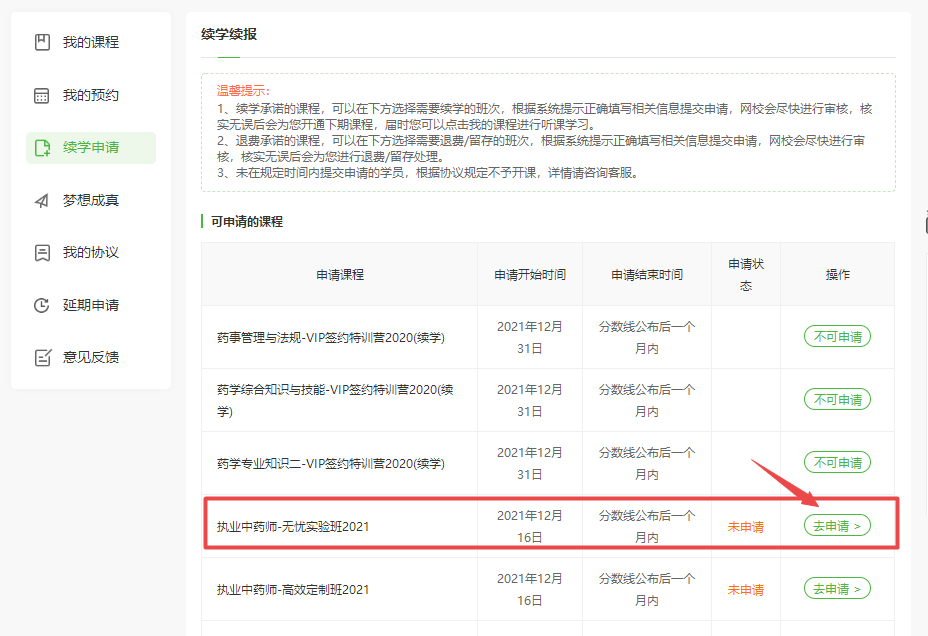Click the 可申请的课程 section heading
Image resolution: width=928 pixels, height=636 pixels.
(247, 221)
